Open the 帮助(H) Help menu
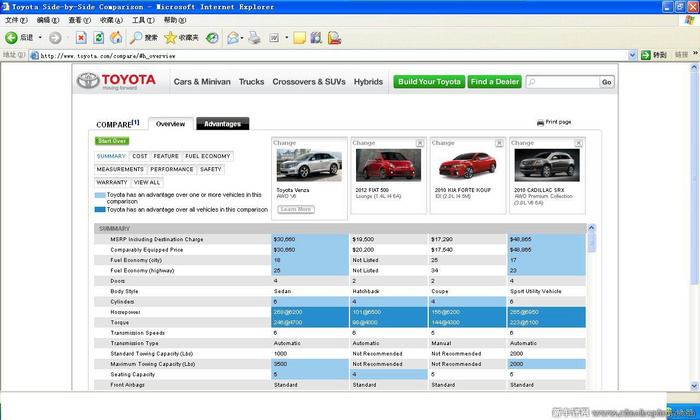Screen dimensions: 700x420 (x=175, y=20)
